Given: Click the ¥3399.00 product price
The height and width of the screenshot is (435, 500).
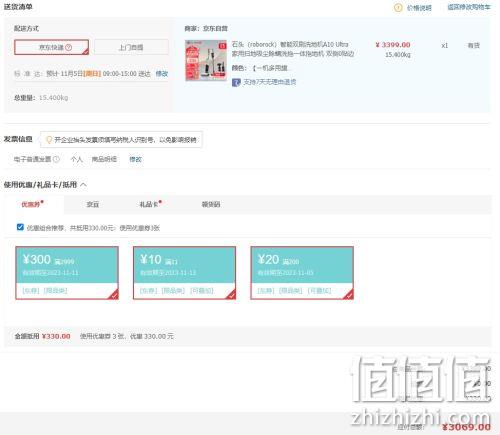Looking at the screenshot, I should click(x=393, y=45).
